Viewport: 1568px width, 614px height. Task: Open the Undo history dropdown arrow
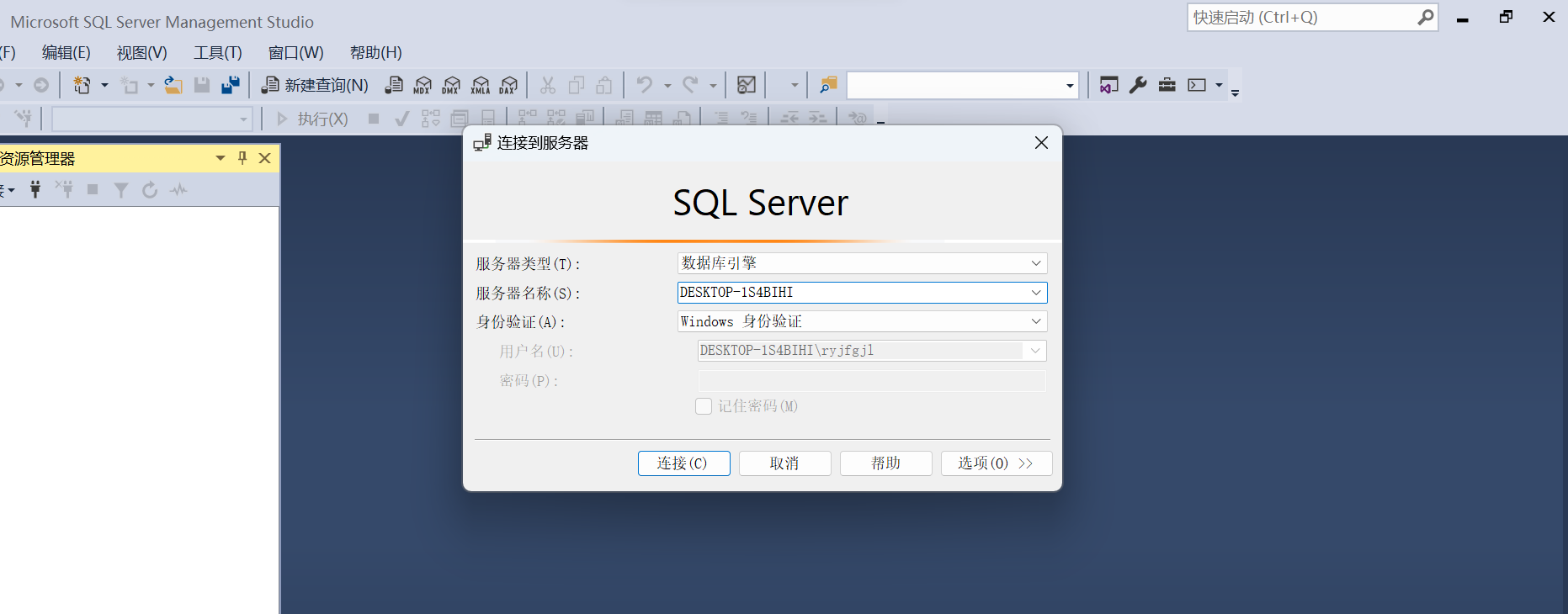pos(667,85)
